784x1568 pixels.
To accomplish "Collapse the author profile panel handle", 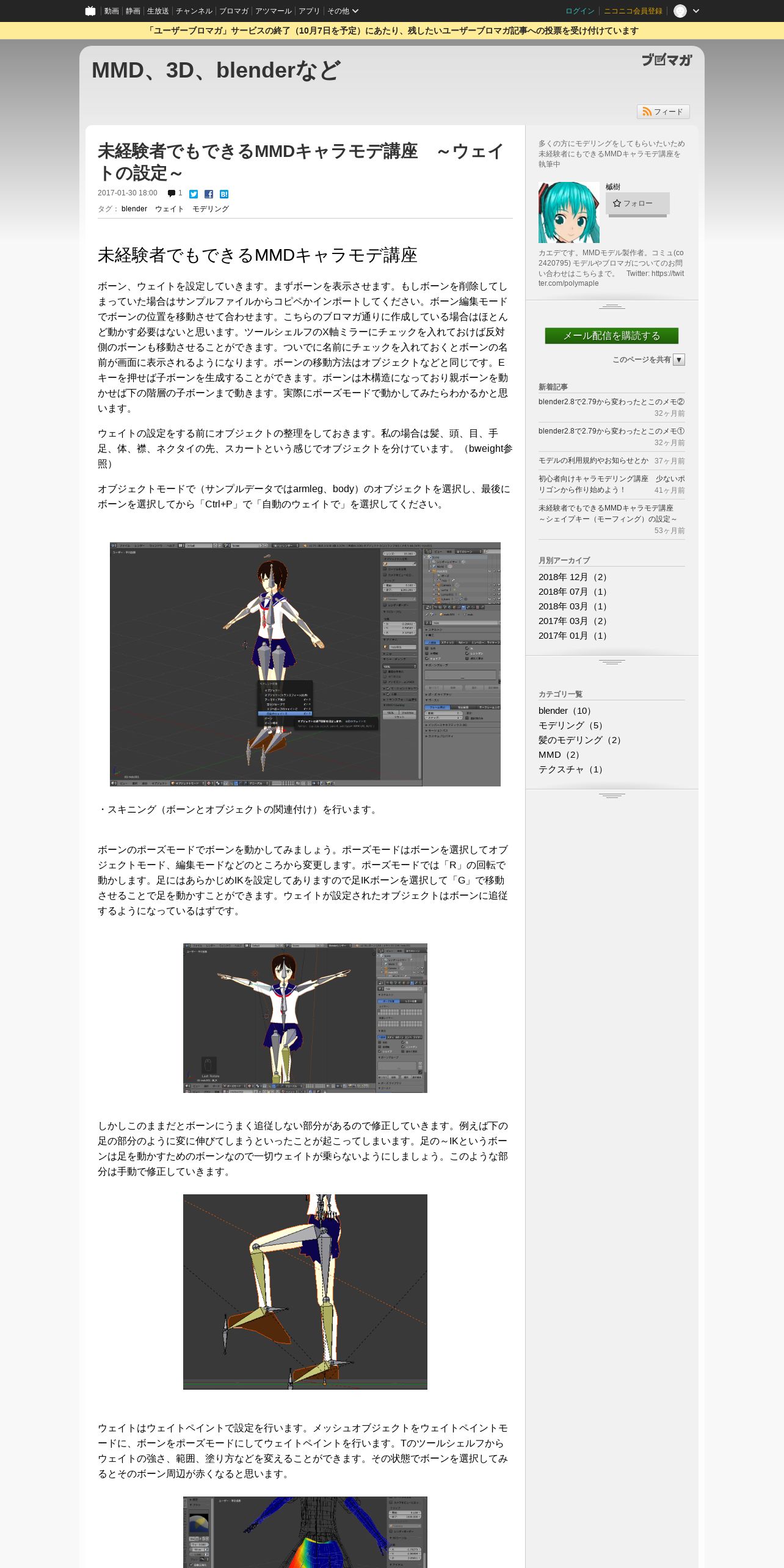I will [x=612, y=307].
